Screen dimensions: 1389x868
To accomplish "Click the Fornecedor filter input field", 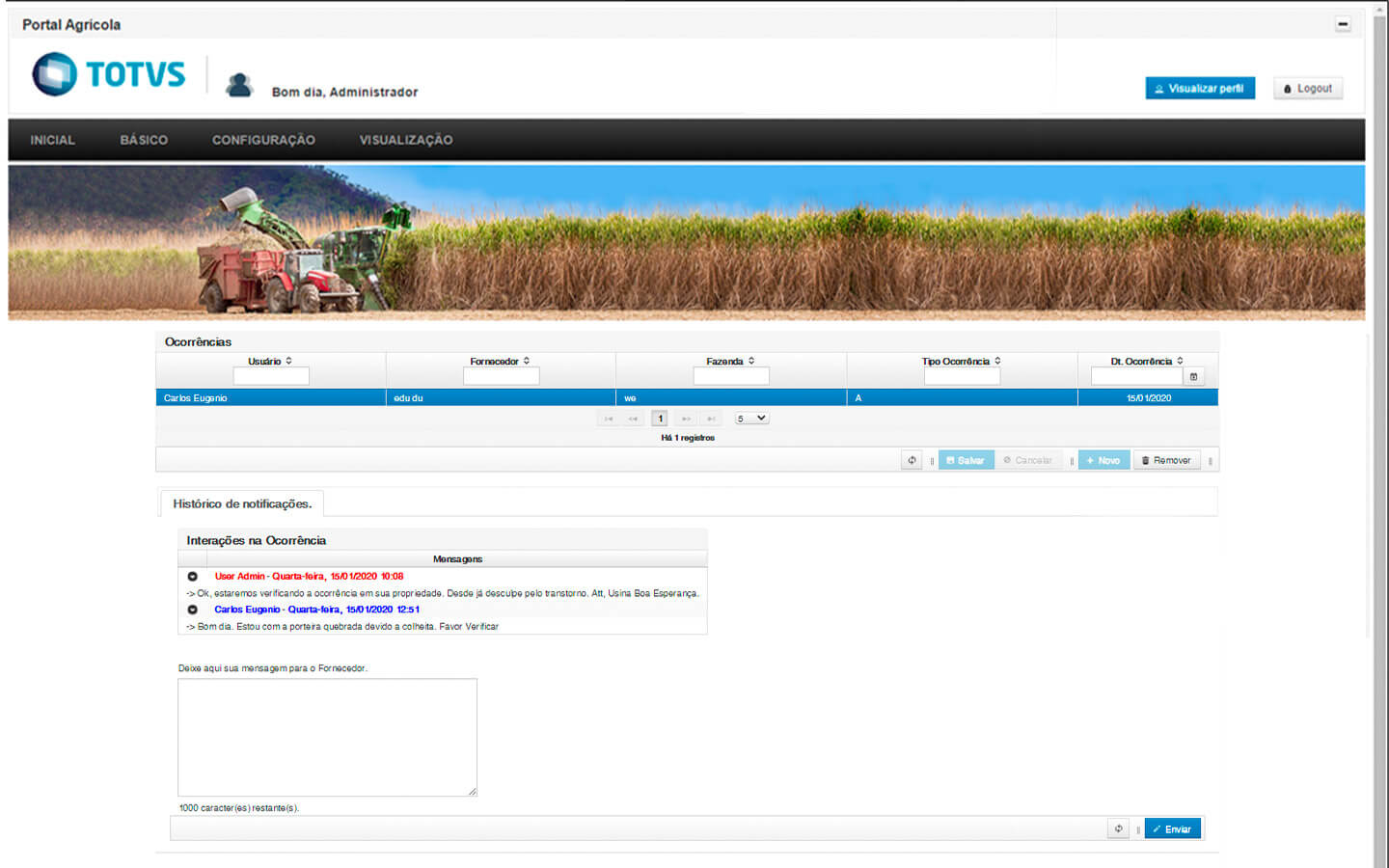I will (x=501, y=377).
